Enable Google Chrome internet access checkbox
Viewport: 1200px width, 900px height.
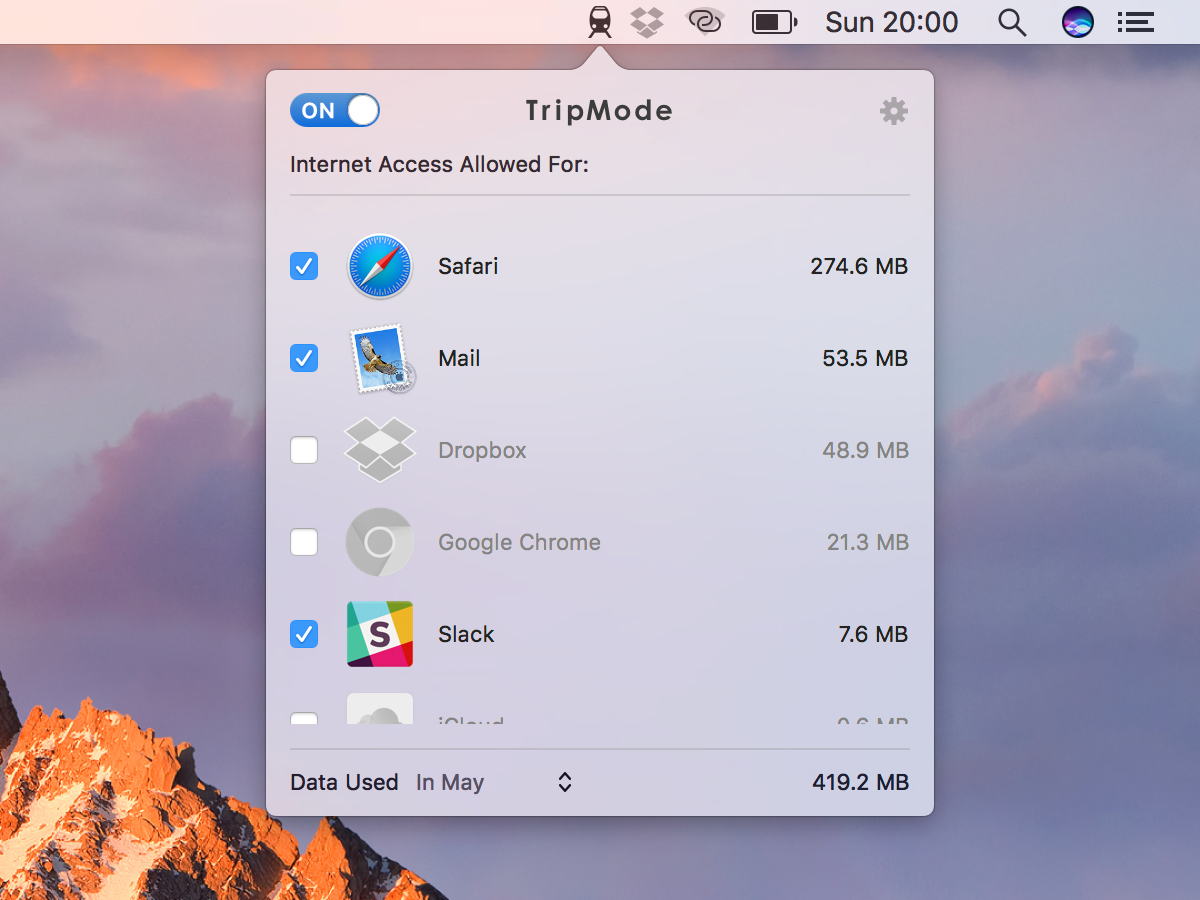304,542
